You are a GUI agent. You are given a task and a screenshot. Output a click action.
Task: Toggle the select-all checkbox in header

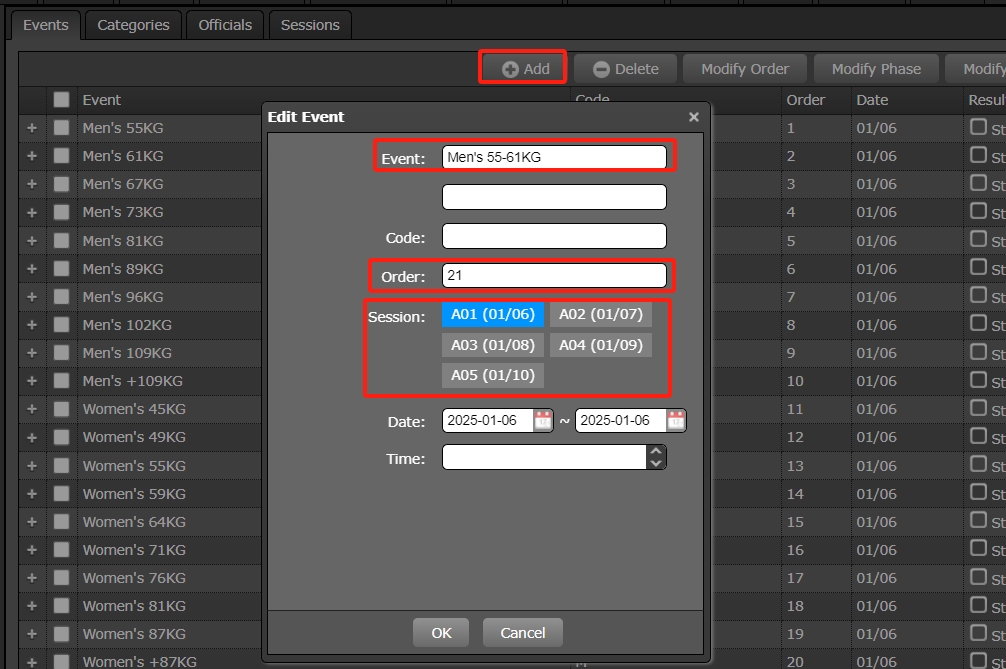point(62,100)
